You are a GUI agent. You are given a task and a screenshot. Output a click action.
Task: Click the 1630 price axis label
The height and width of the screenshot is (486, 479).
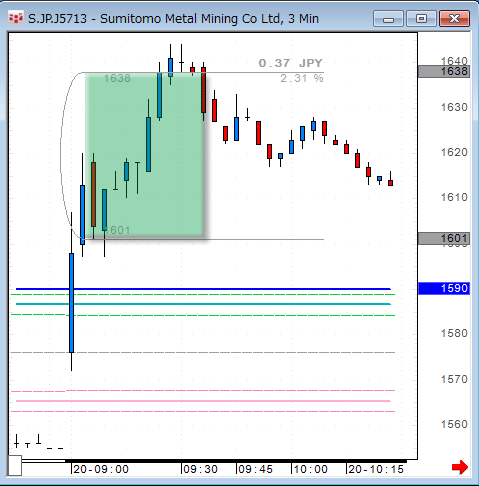(454, 107)
